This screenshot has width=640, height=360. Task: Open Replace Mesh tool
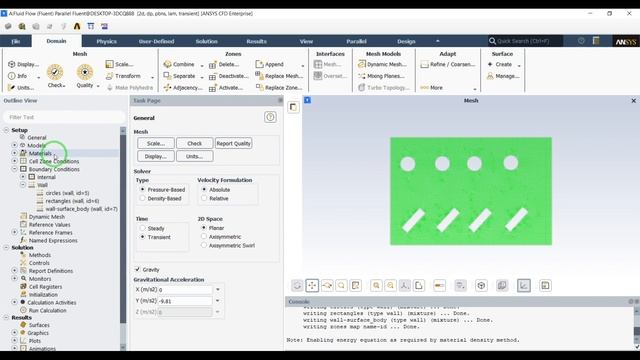pyautogui.click(x=279, y=76)
